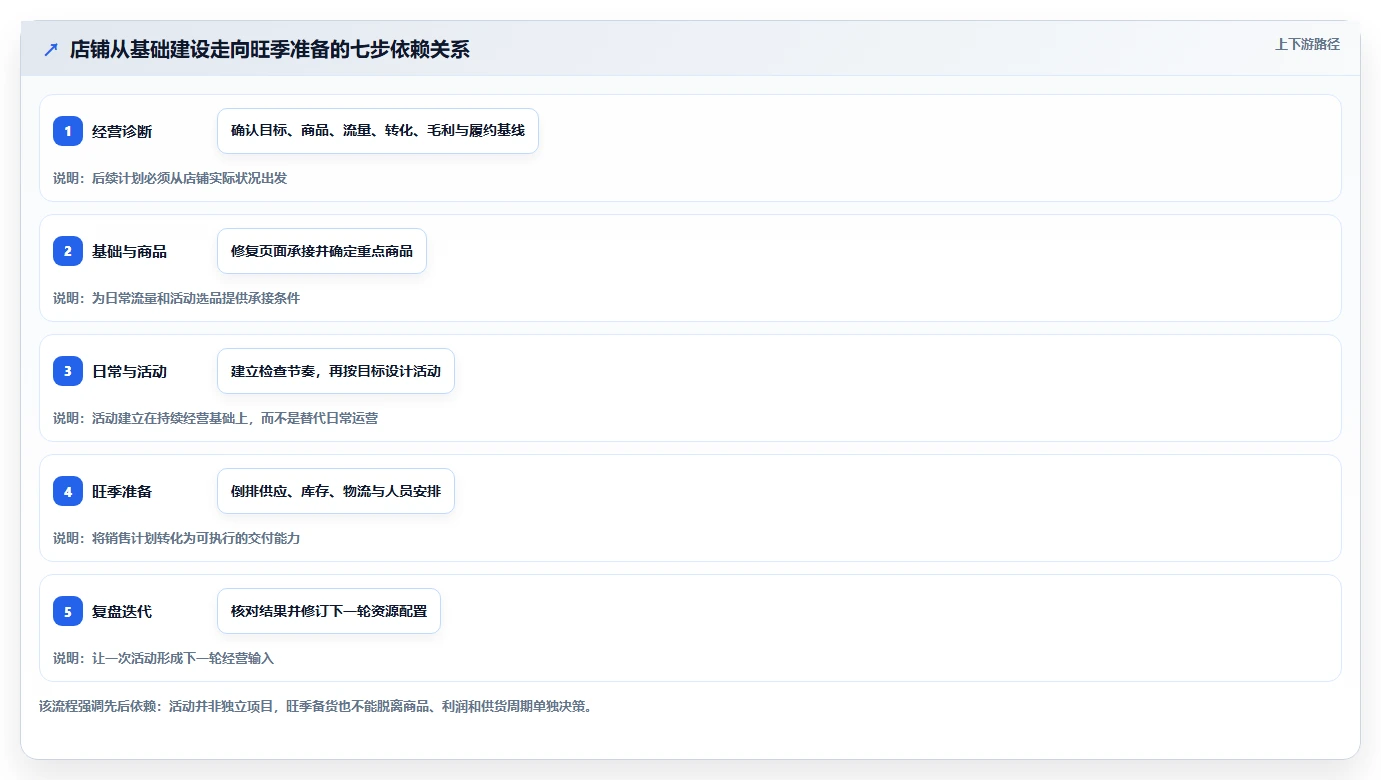This screenshot has width=1381, height=780.
Task: Click the step number 4 badge
Action: tap(68, 491)
